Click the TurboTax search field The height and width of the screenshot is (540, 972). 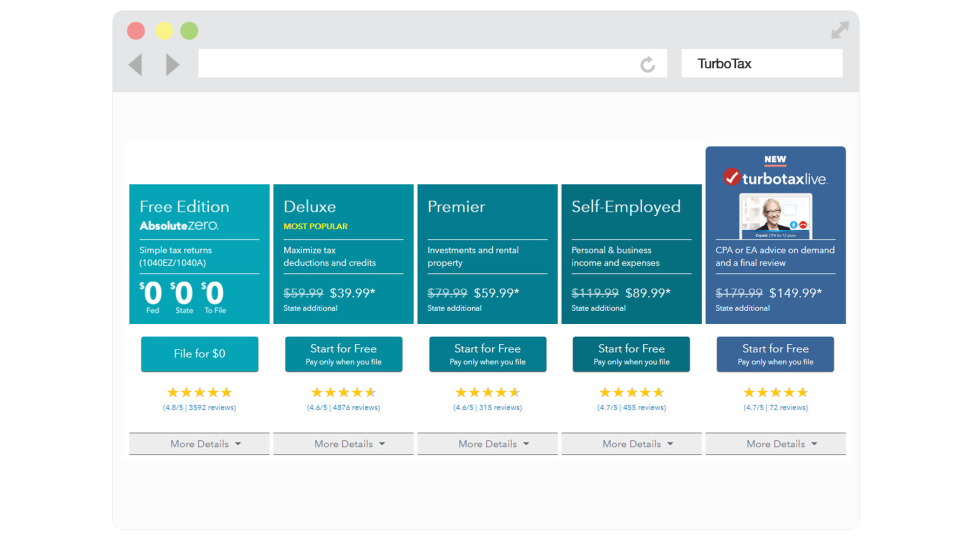click(x=762, y=63)
